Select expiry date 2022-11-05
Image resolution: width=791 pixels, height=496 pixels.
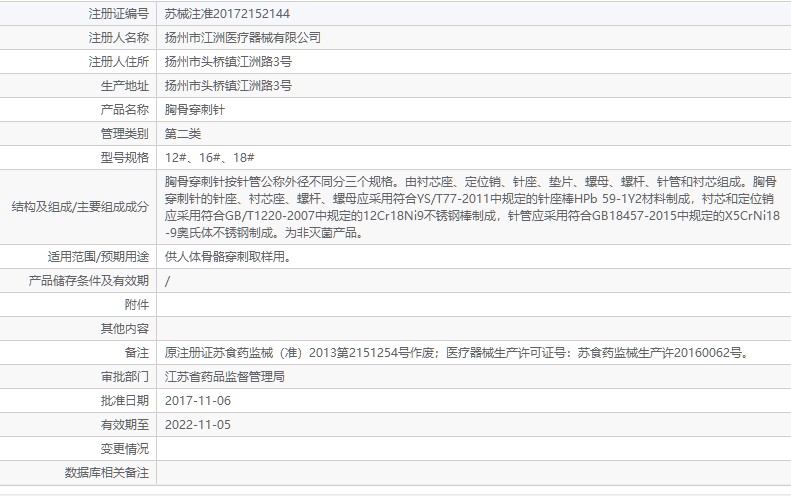[198, 425]
